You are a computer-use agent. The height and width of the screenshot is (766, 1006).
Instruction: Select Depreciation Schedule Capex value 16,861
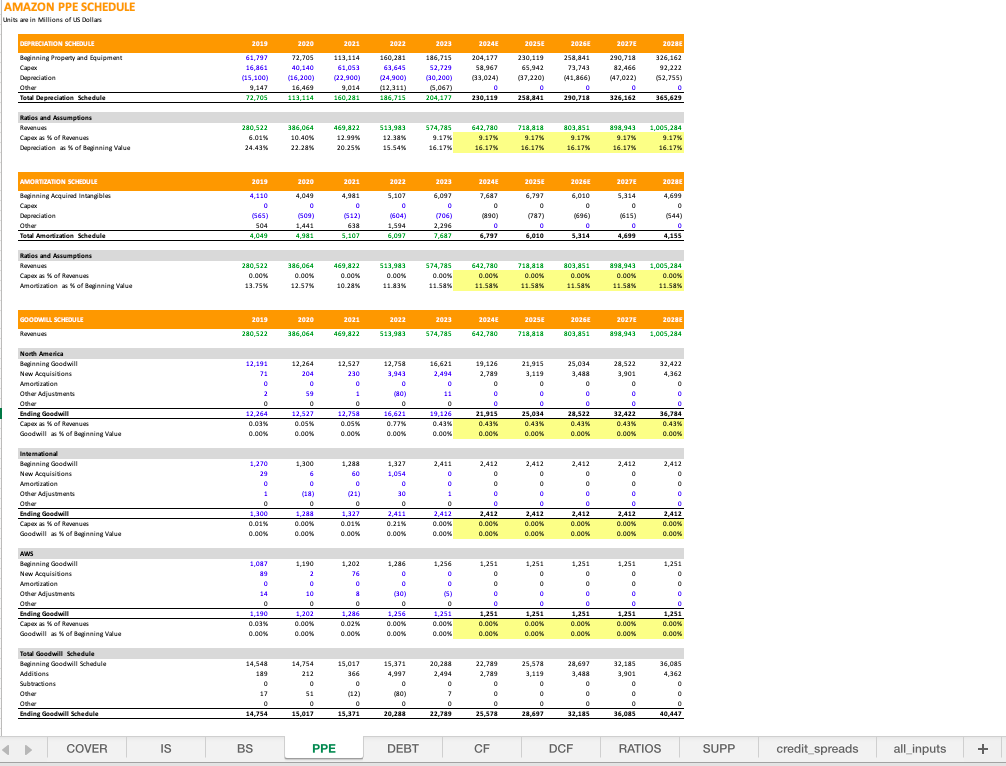point(257,67)
